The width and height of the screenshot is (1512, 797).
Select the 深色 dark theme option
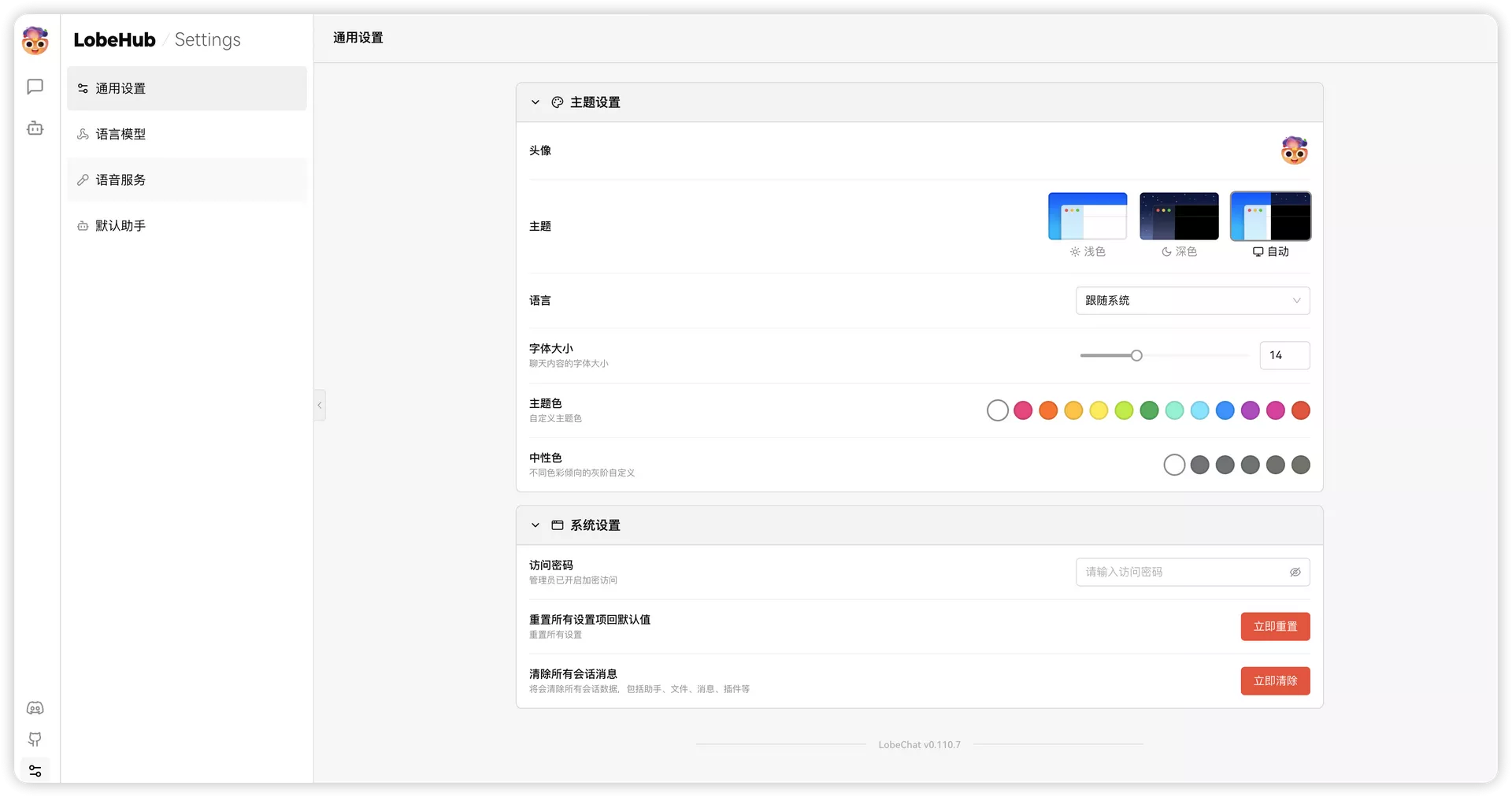point(1179,217)
